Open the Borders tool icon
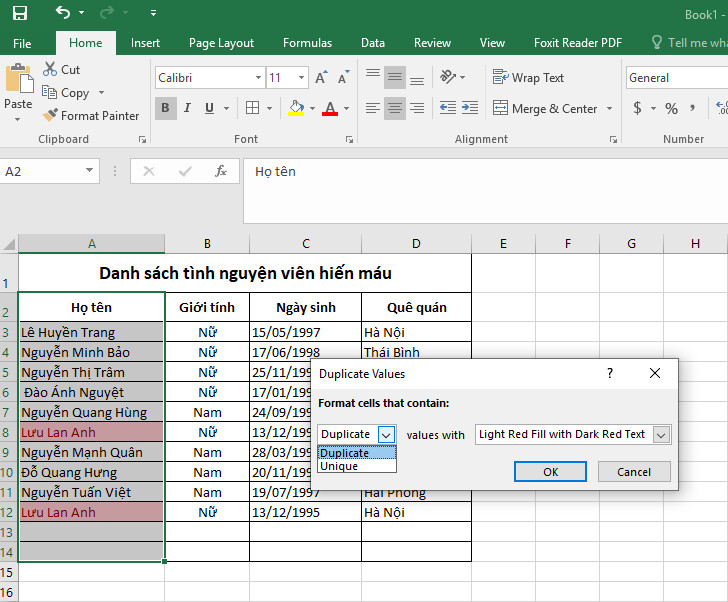728x602 pixels. pos(252,108)
